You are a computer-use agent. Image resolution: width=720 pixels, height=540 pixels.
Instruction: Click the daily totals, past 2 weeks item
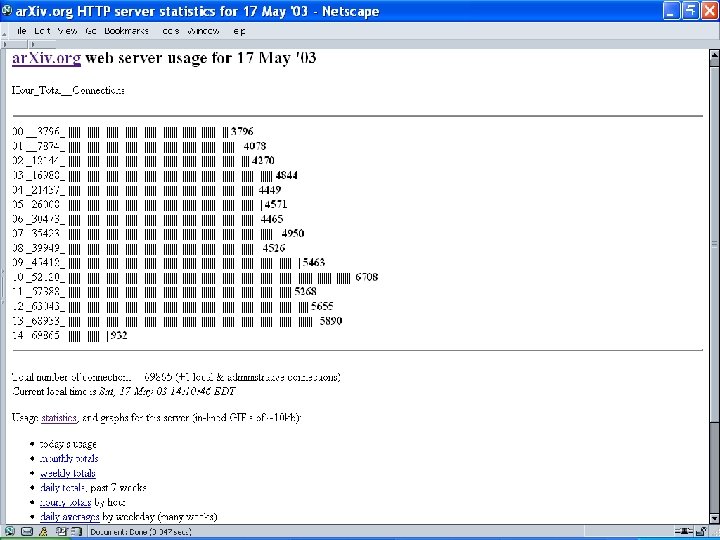93,488
